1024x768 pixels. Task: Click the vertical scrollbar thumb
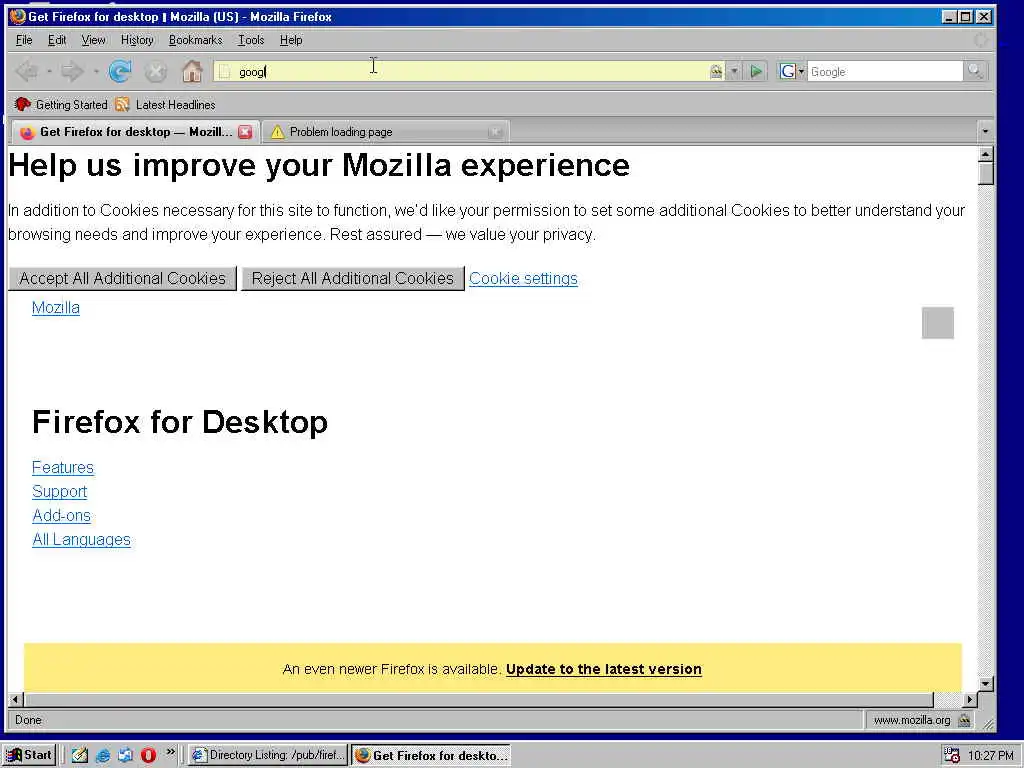[985, 174]
